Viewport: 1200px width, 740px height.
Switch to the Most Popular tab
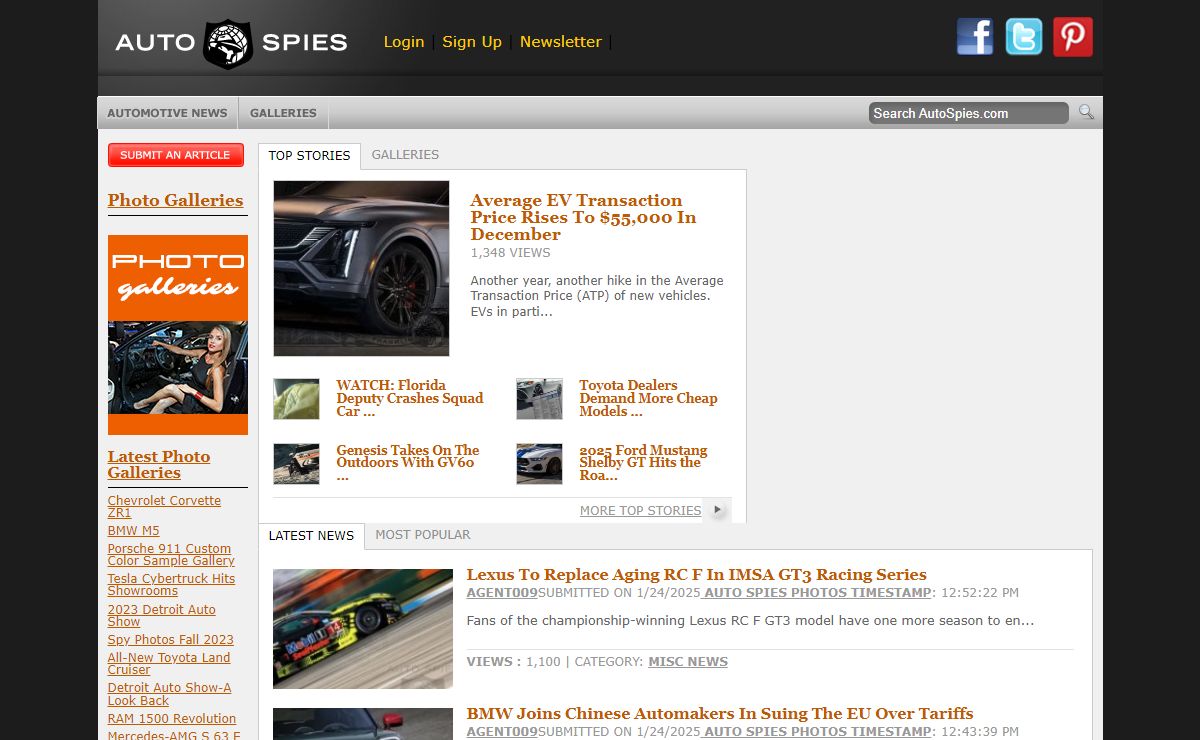423,535
